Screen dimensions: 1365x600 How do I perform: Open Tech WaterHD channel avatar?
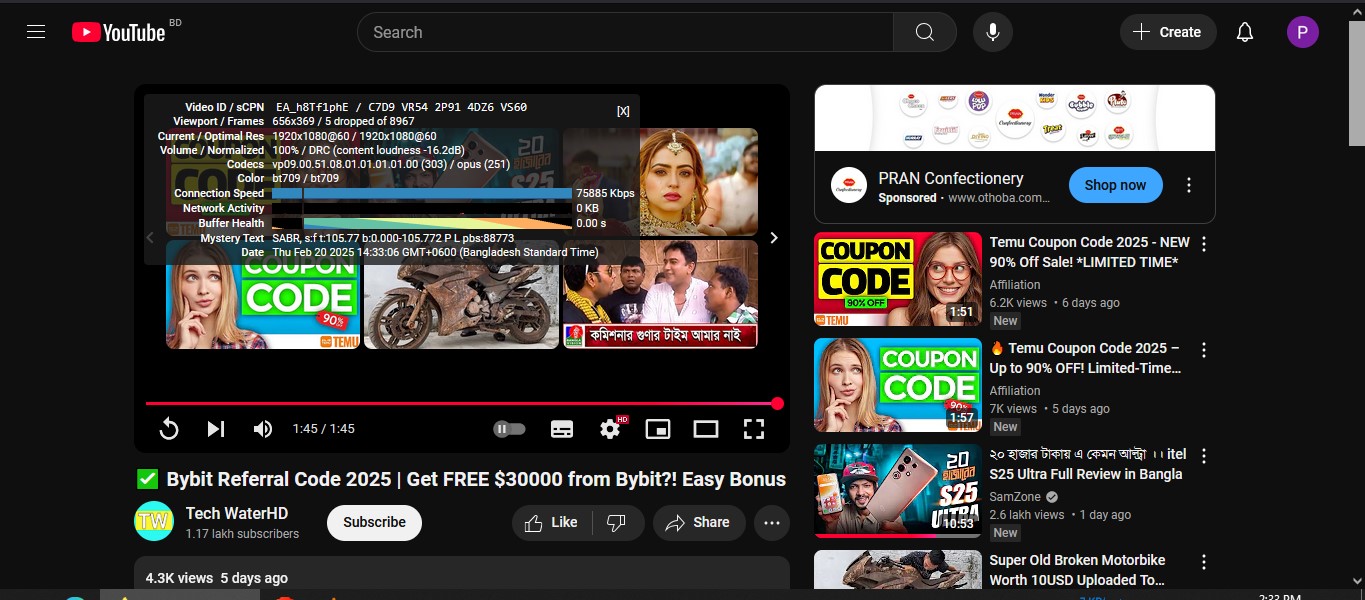pos(154,521)
